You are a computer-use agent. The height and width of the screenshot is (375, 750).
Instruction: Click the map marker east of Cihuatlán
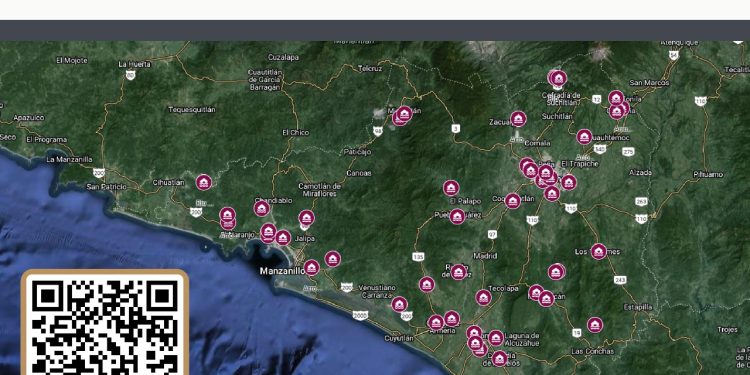coord(204,182)
